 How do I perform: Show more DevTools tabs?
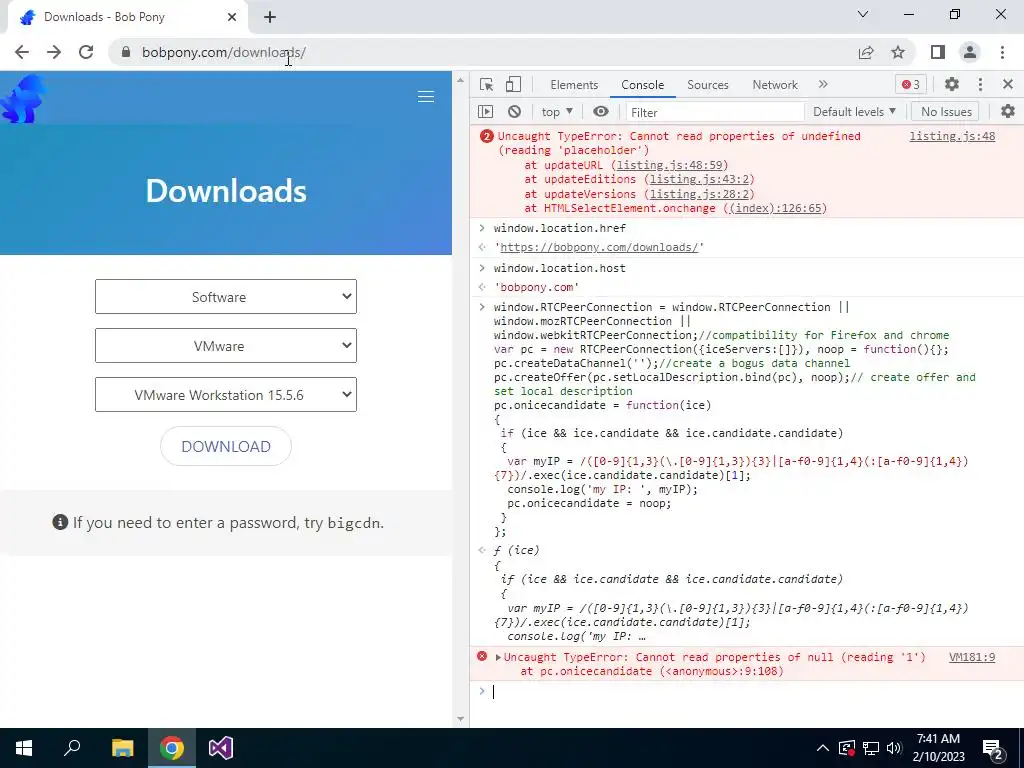[x=823, y=84]
